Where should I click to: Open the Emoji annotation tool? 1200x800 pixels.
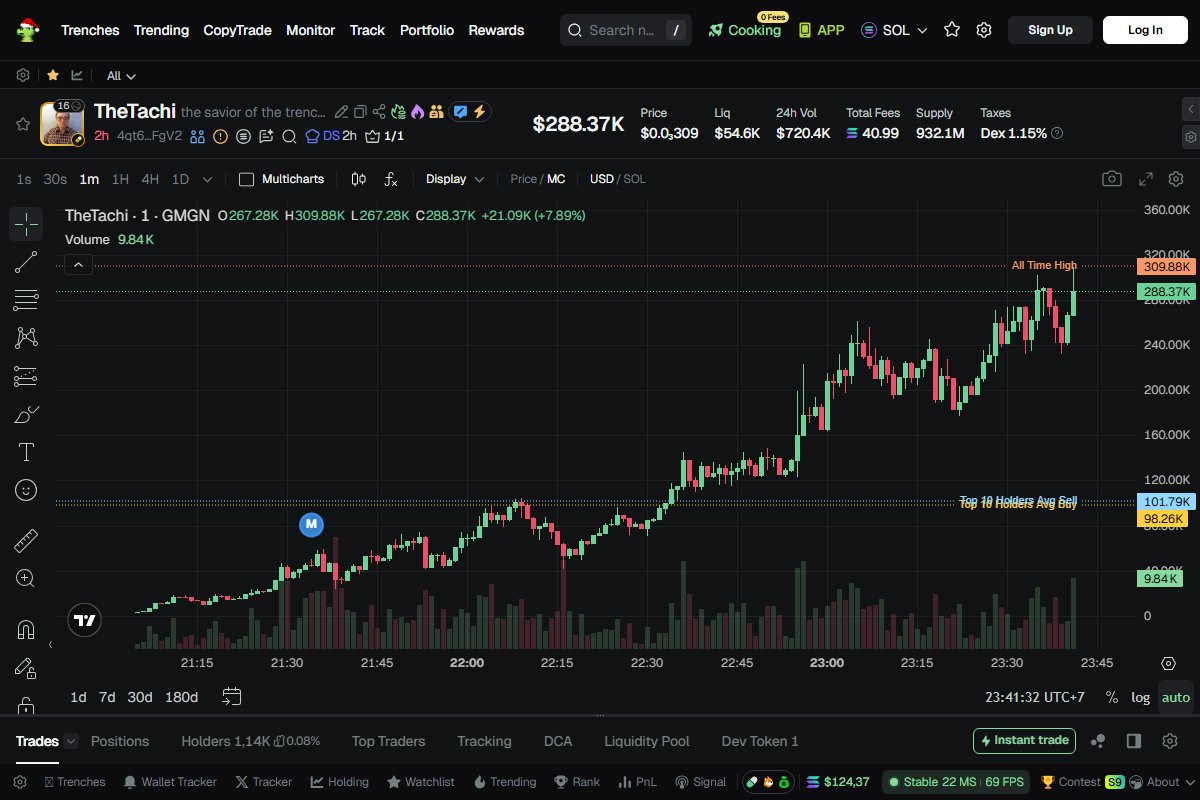pyautogui.click(x=26, y=490)
